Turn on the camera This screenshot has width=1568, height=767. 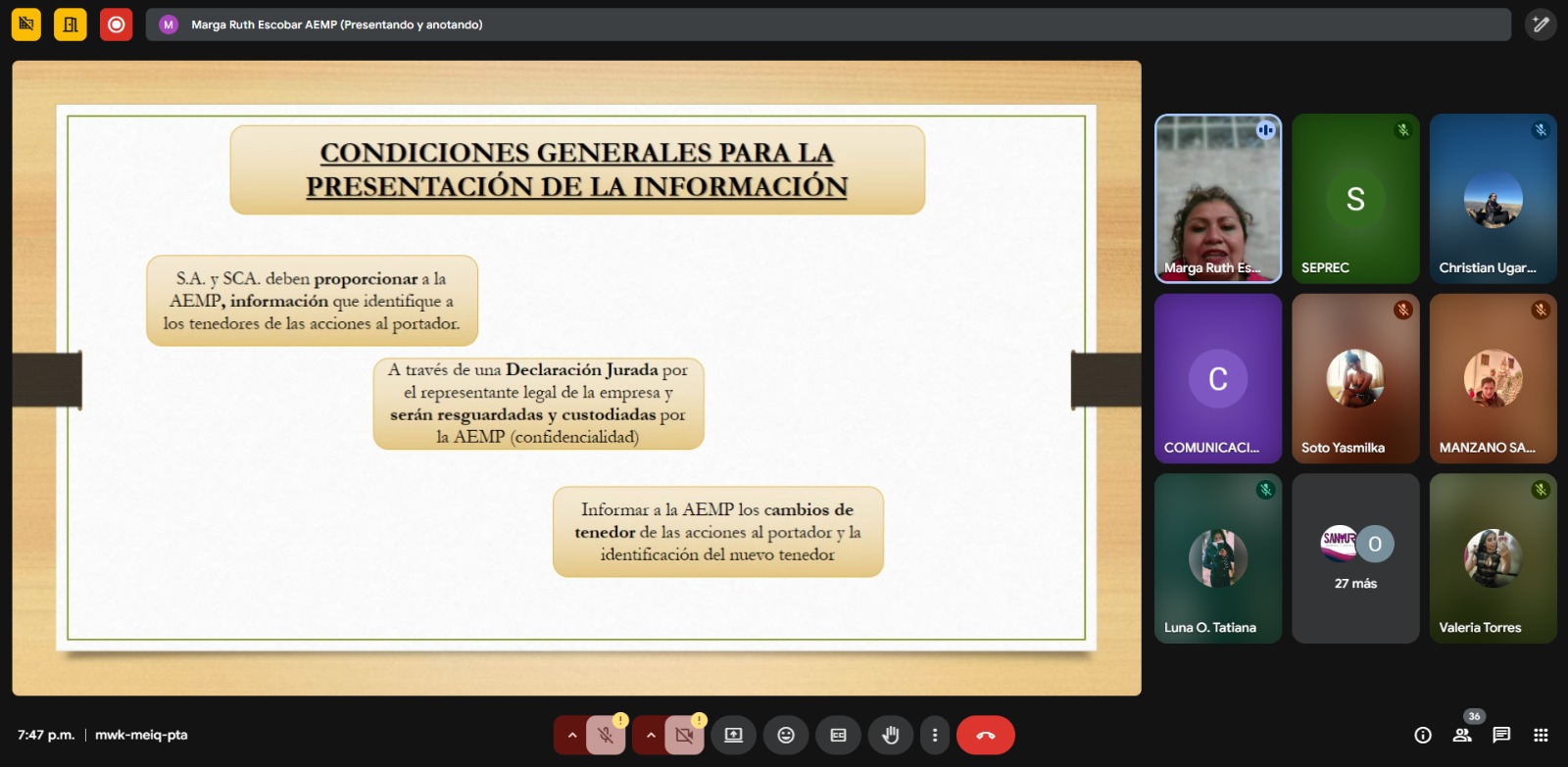(684, 735)
